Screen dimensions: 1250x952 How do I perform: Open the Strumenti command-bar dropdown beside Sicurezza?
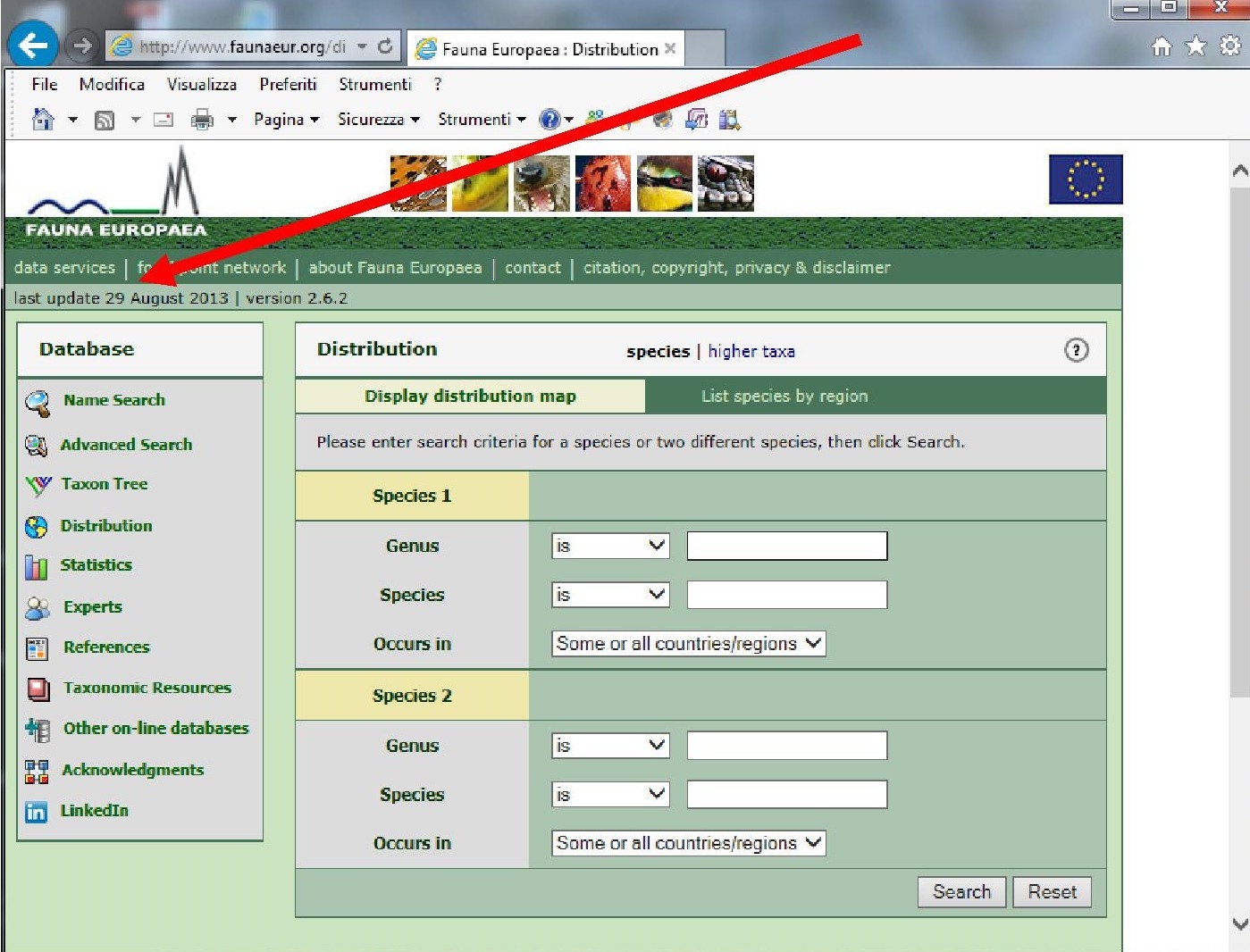482,119
